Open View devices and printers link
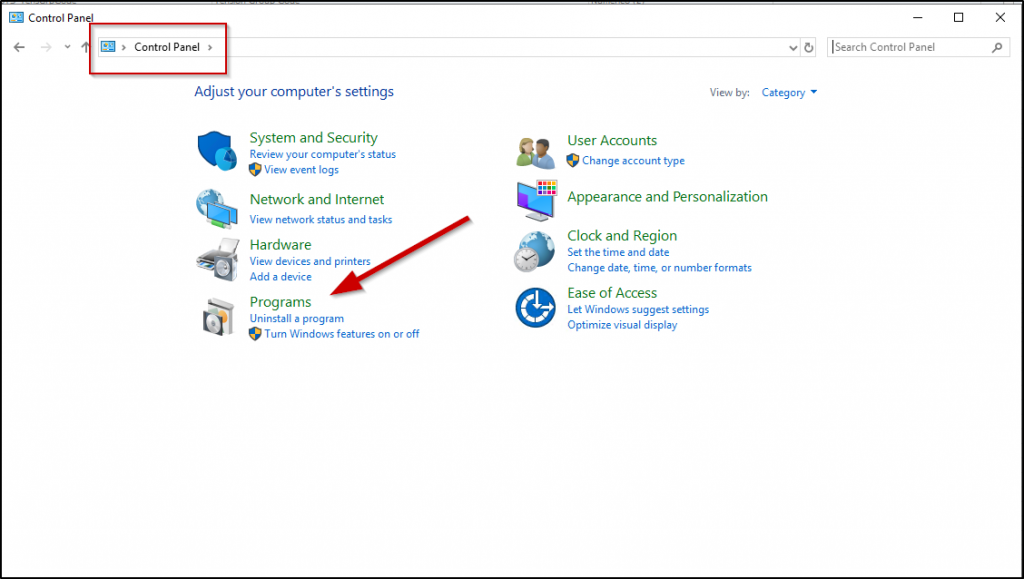The height and width of the screenshot is (579, 1024). (x=310, y=261)
